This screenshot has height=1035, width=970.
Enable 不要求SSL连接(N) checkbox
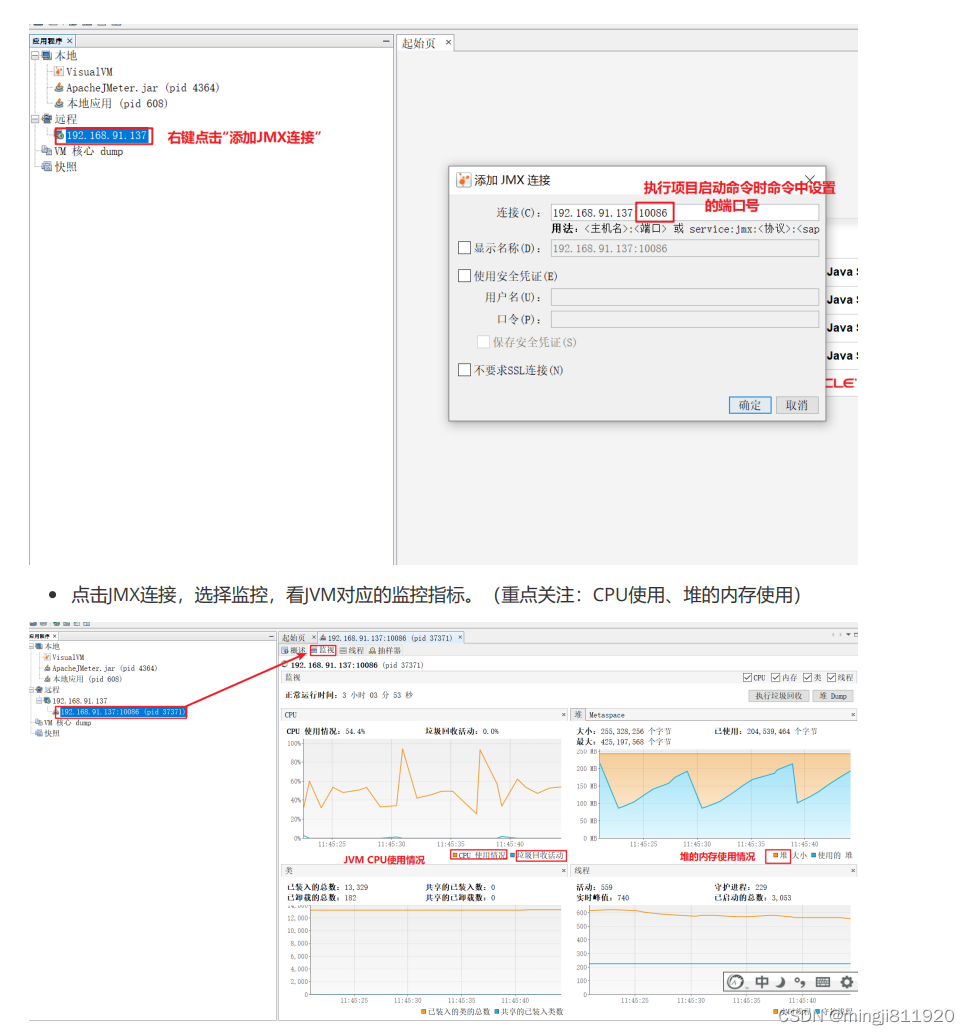point(465,370)
